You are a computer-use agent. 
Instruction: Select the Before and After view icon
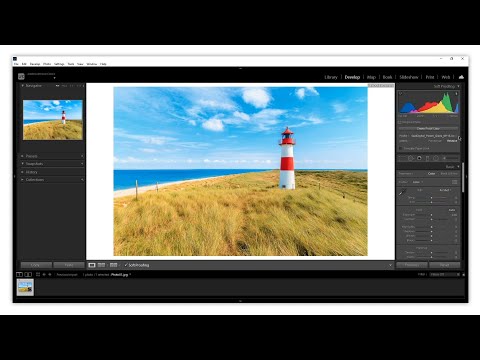[x=114, y=265]
